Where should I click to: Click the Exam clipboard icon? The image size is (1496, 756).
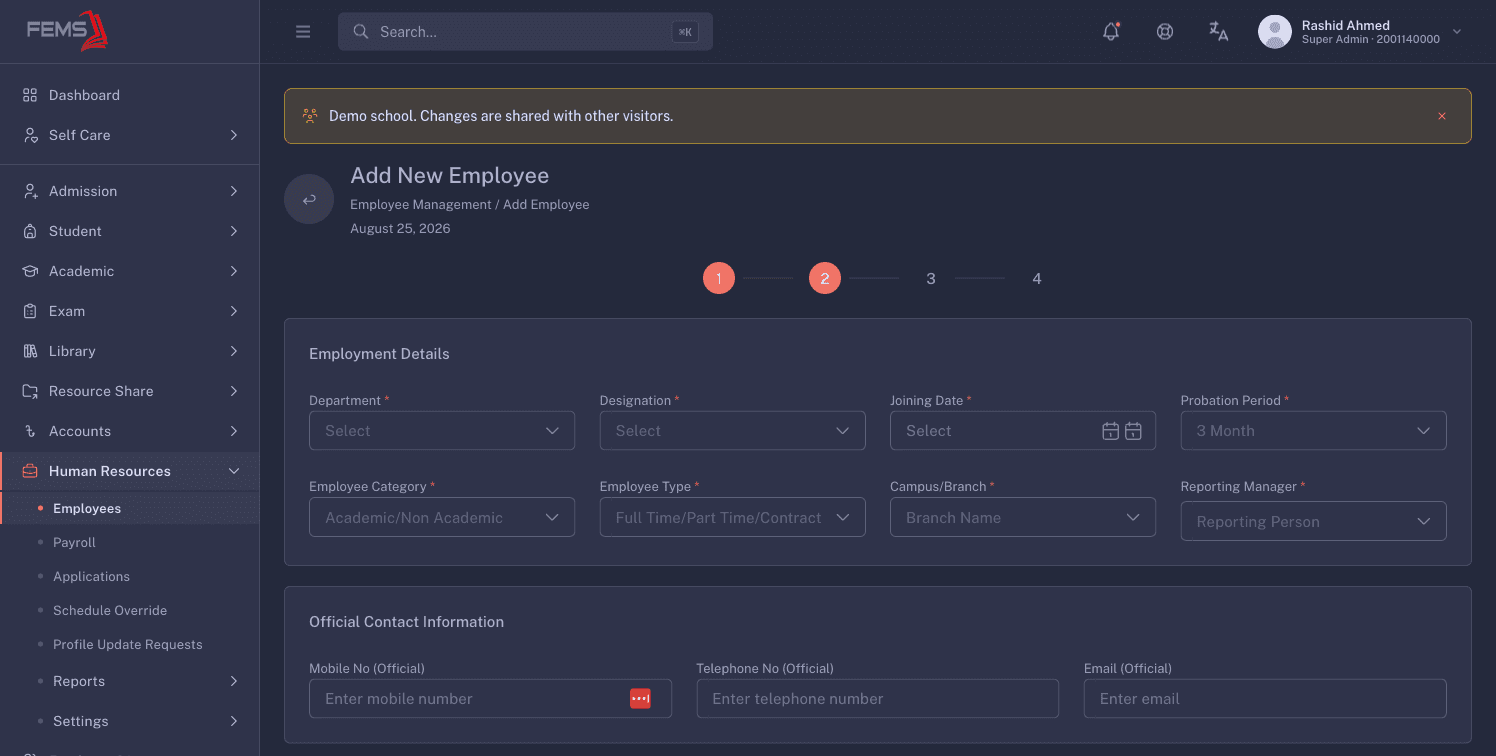[x=30, y=311]
